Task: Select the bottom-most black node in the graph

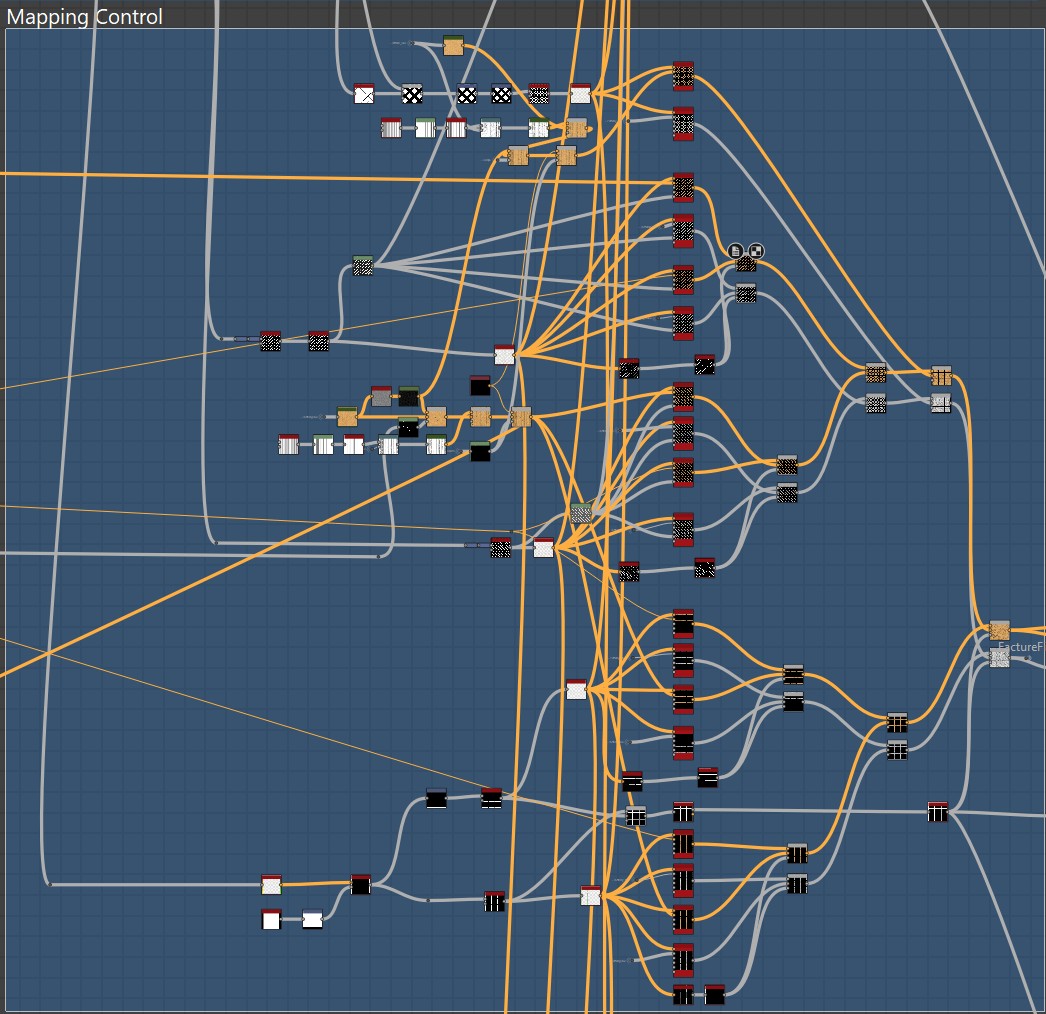Action: click(714, 995)
